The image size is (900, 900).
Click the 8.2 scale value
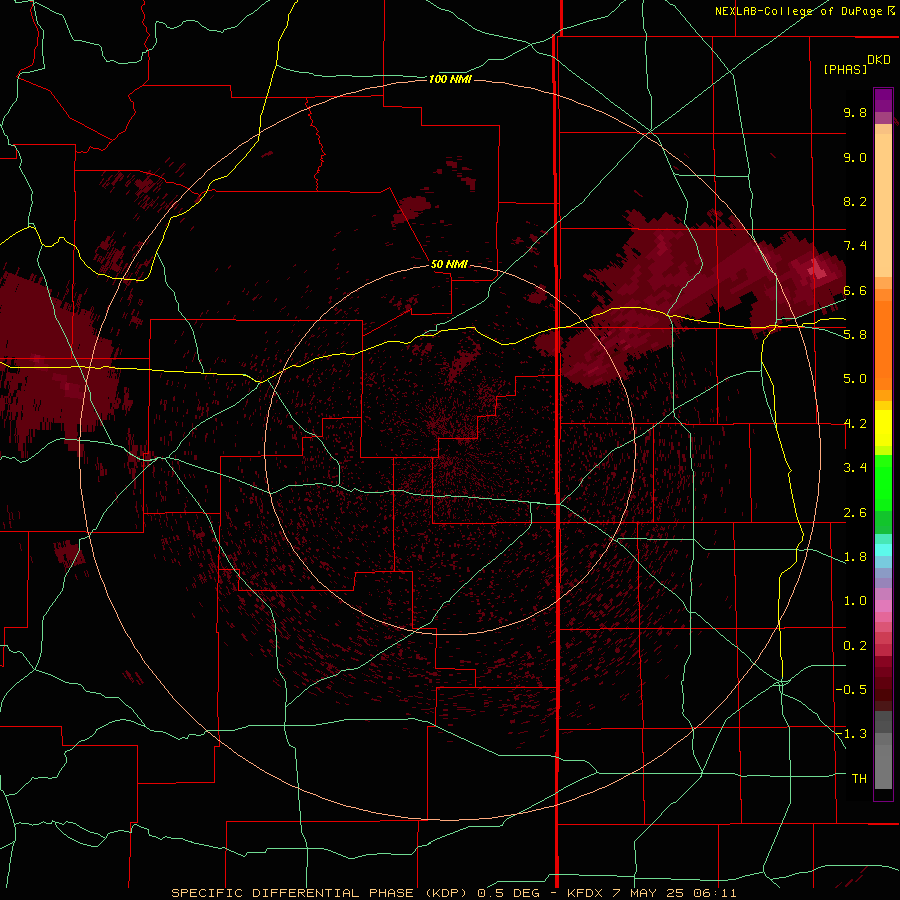(x=855, y=201)
